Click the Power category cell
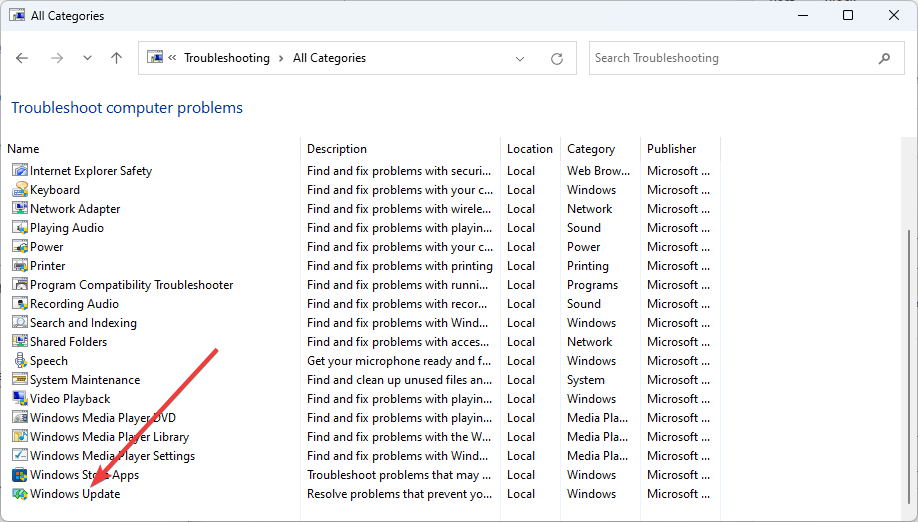The width and height of the screenshot is (918, 522). tap(584, 247)
